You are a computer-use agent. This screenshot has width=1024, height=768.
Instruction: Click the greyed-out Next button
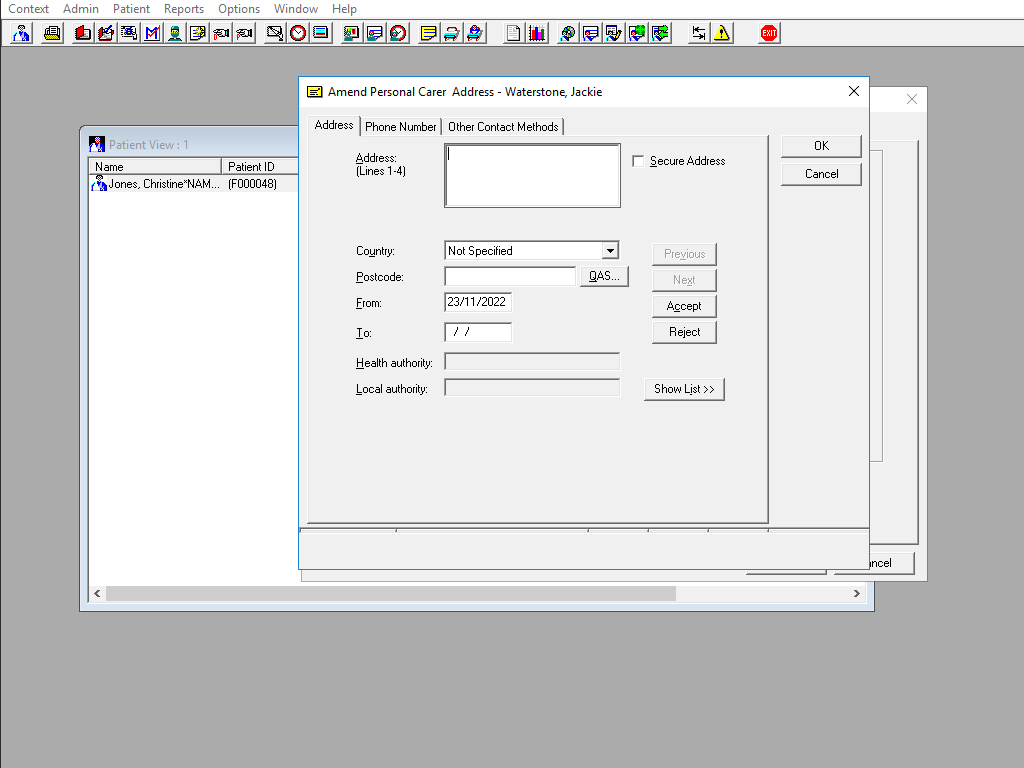(684, 280)
